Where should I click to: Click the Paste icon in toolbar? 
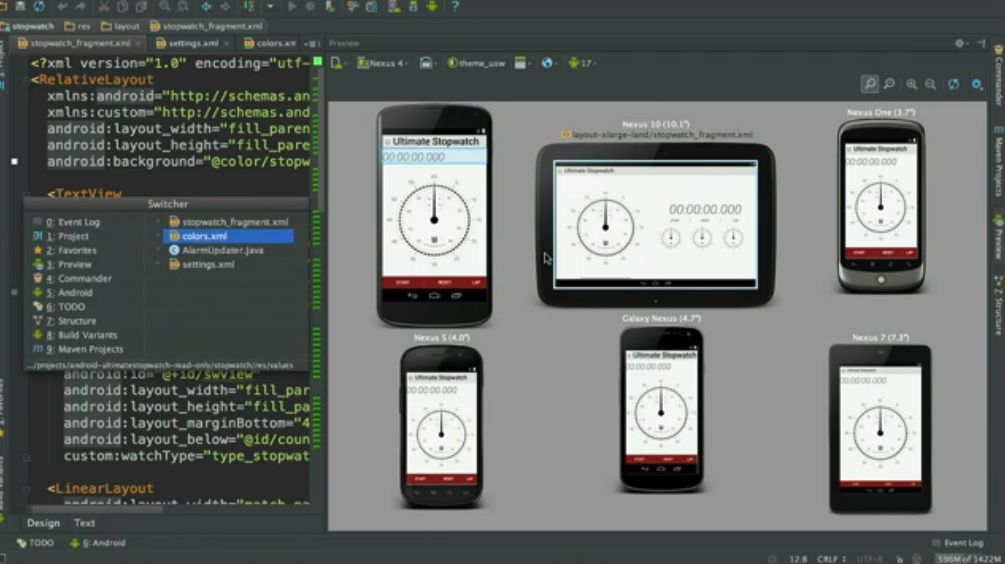click(x=141, y=6)
